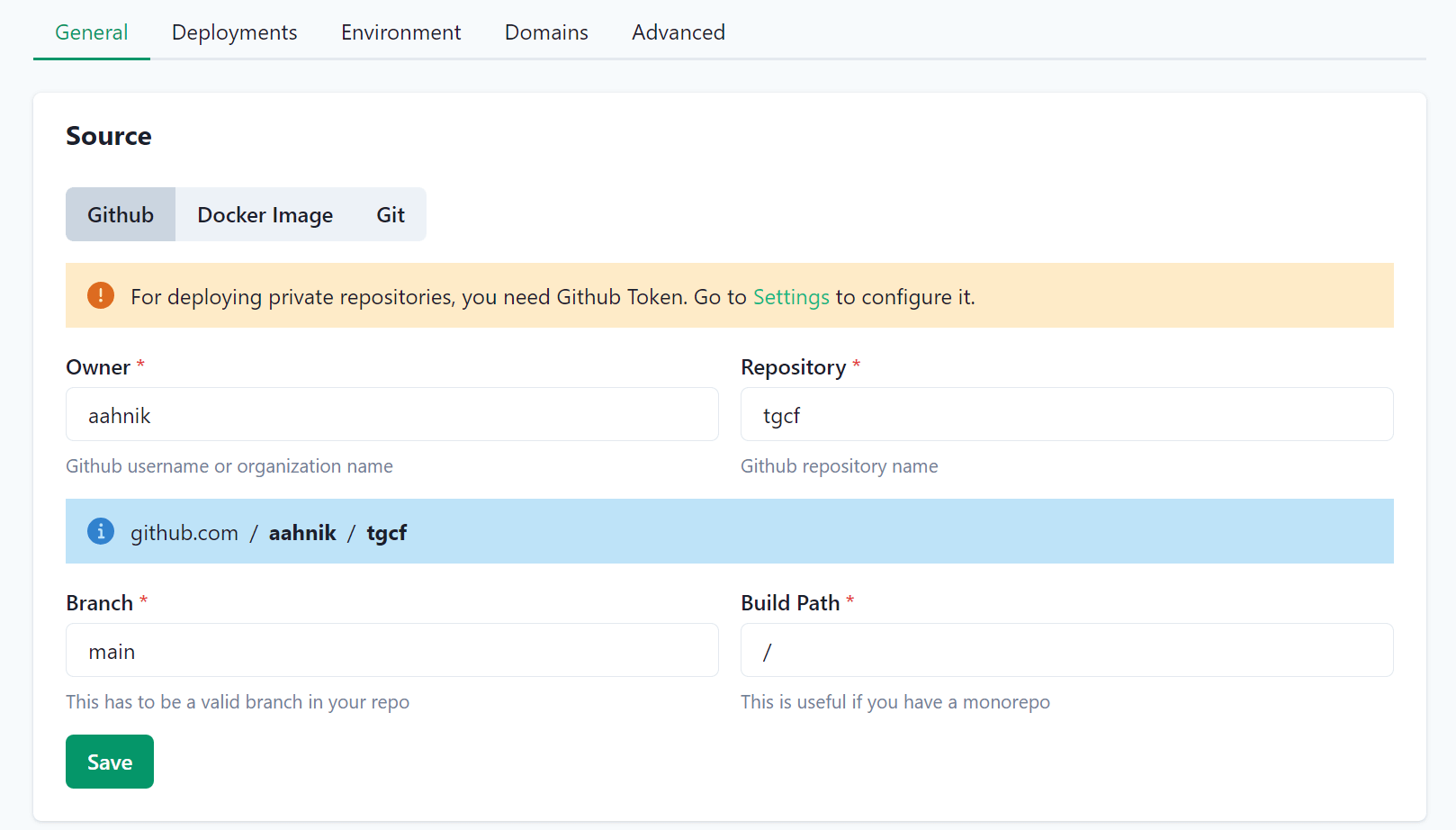Click the 'Repository' field label
1456x830 pixels.
(794, 367)
